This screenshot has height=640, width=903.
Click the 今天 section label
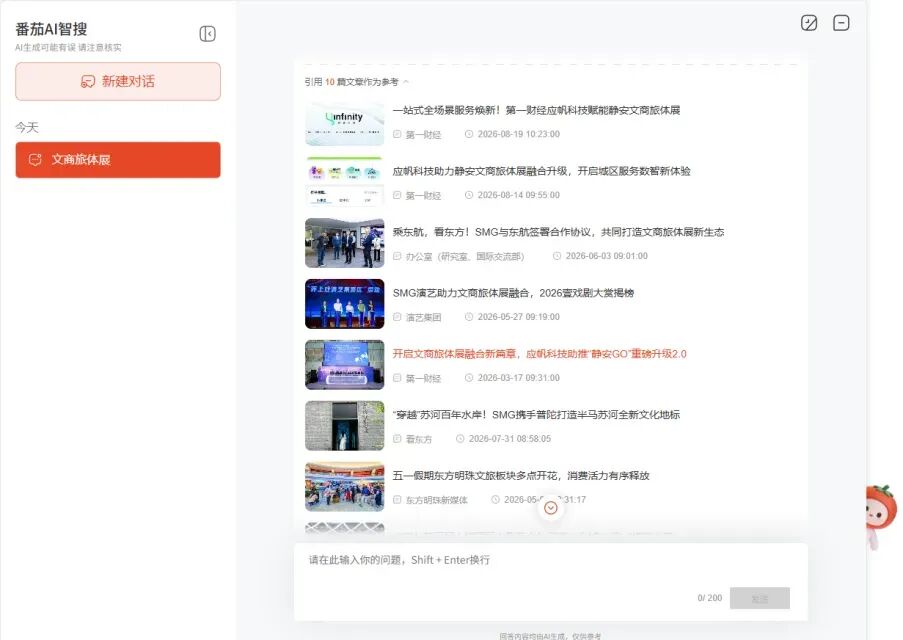[x=26, y=127]
